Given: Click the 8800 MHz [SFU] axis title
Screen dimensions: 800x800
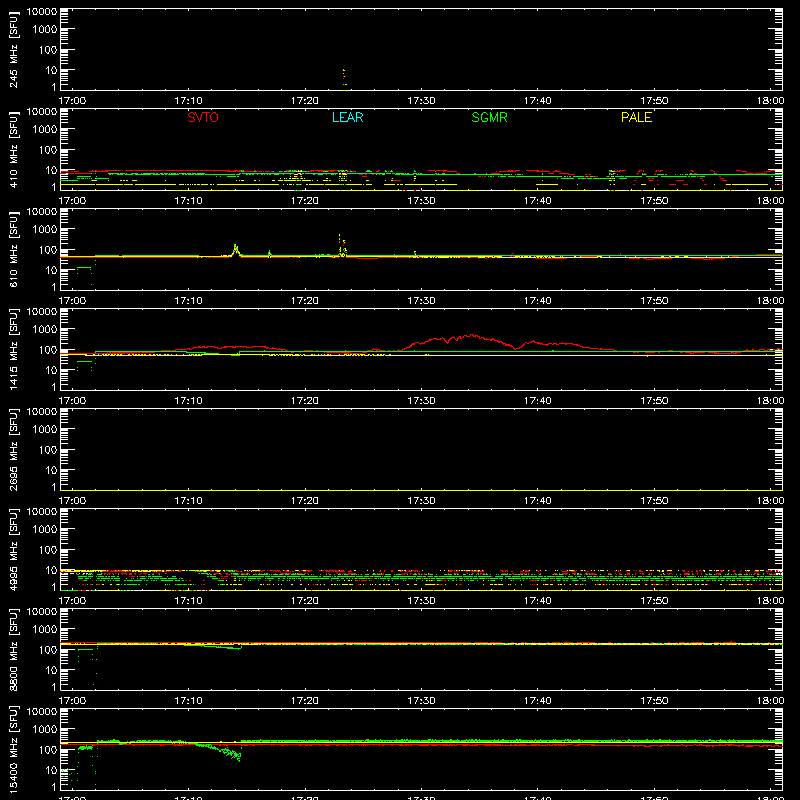Looking at the screenshot, I should click(x=13, y=649).
